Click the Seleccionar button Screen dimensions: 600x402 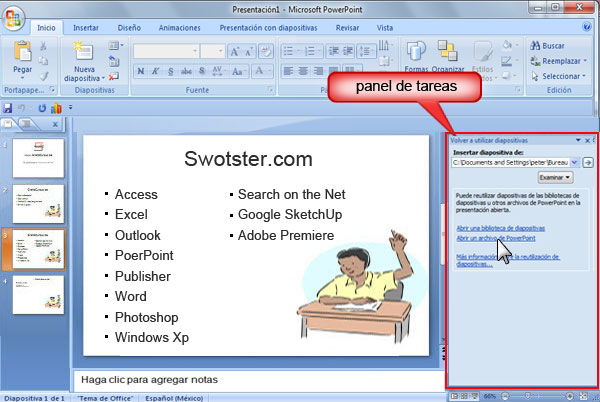(x=558, y=76)
